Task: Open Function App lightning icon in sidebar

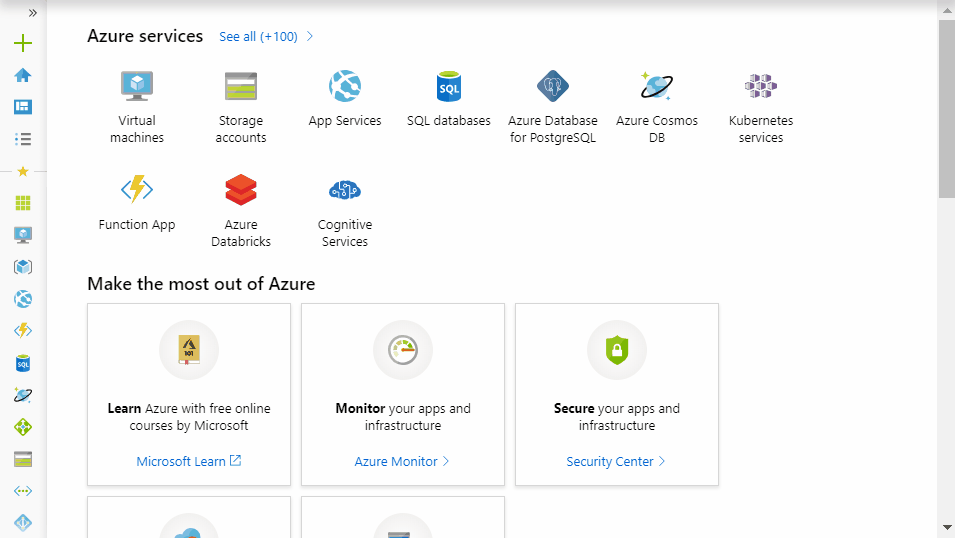Action: 23,331
